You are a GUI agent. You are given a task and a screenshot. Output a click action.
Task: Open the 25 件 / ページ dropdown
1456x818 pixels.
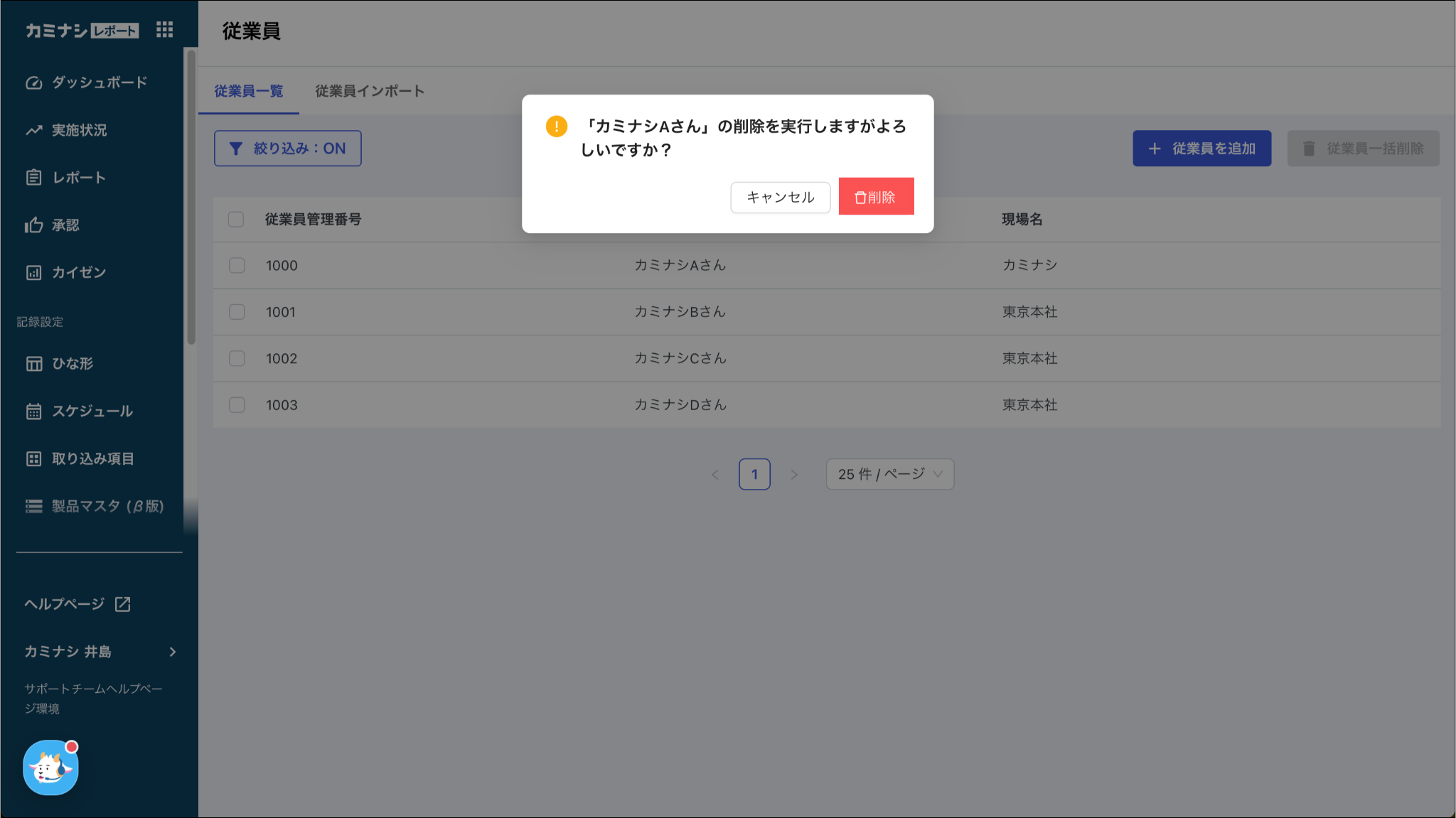889,474
